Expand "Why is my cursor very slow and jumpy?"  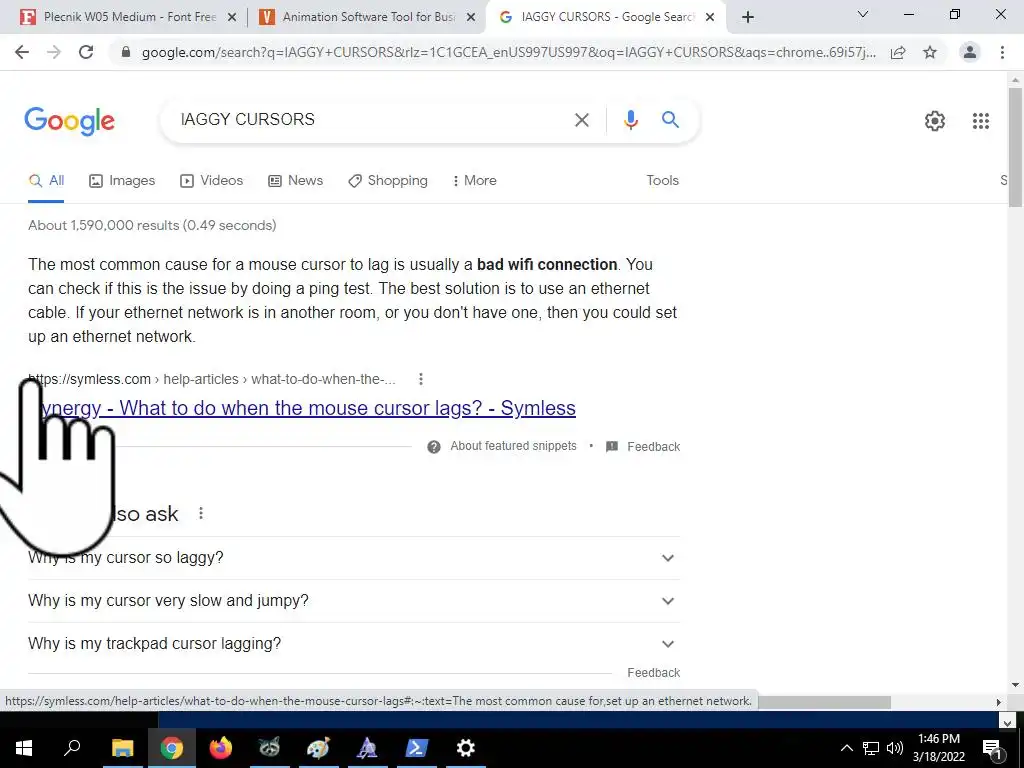[x=353, y=601]
